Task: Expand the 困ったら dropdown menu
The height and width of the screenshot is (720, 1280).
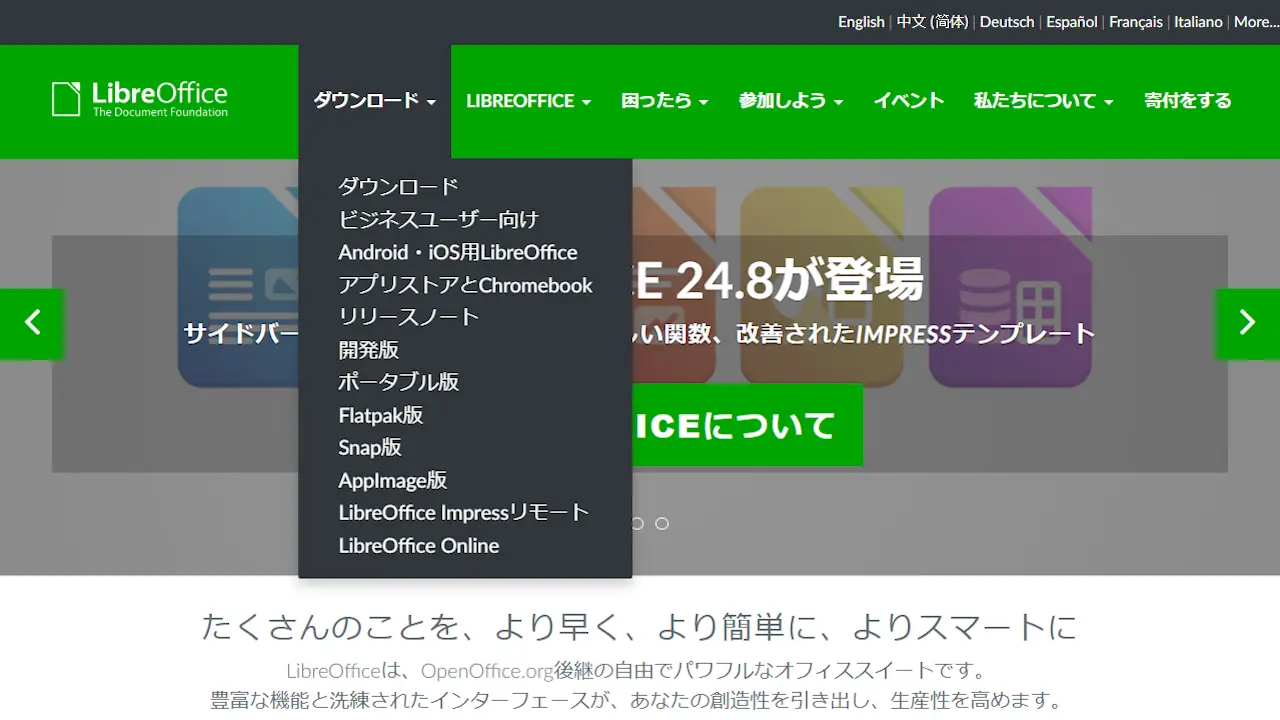Action: (664, 101)
